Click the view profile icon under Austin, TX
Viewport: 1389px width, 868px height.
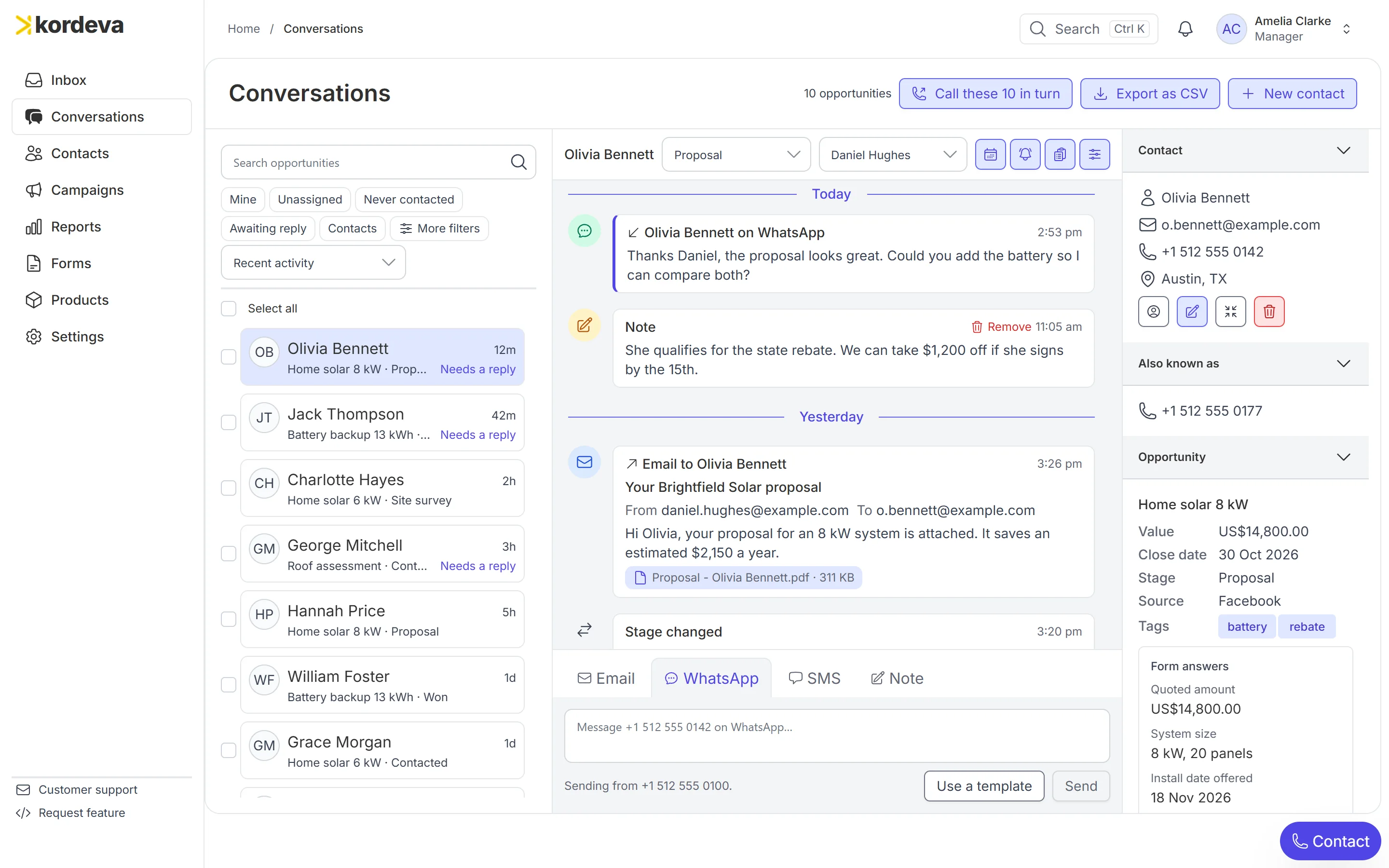coord(1153,312)
